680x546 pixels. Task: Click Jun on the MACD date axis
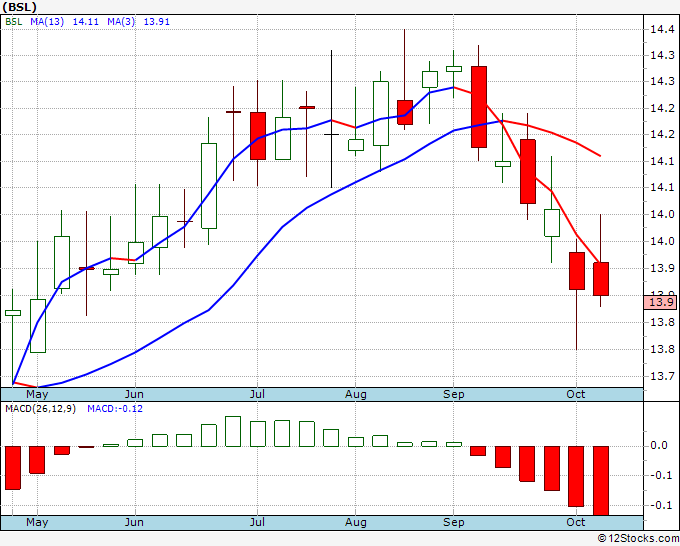coord(134,522)
